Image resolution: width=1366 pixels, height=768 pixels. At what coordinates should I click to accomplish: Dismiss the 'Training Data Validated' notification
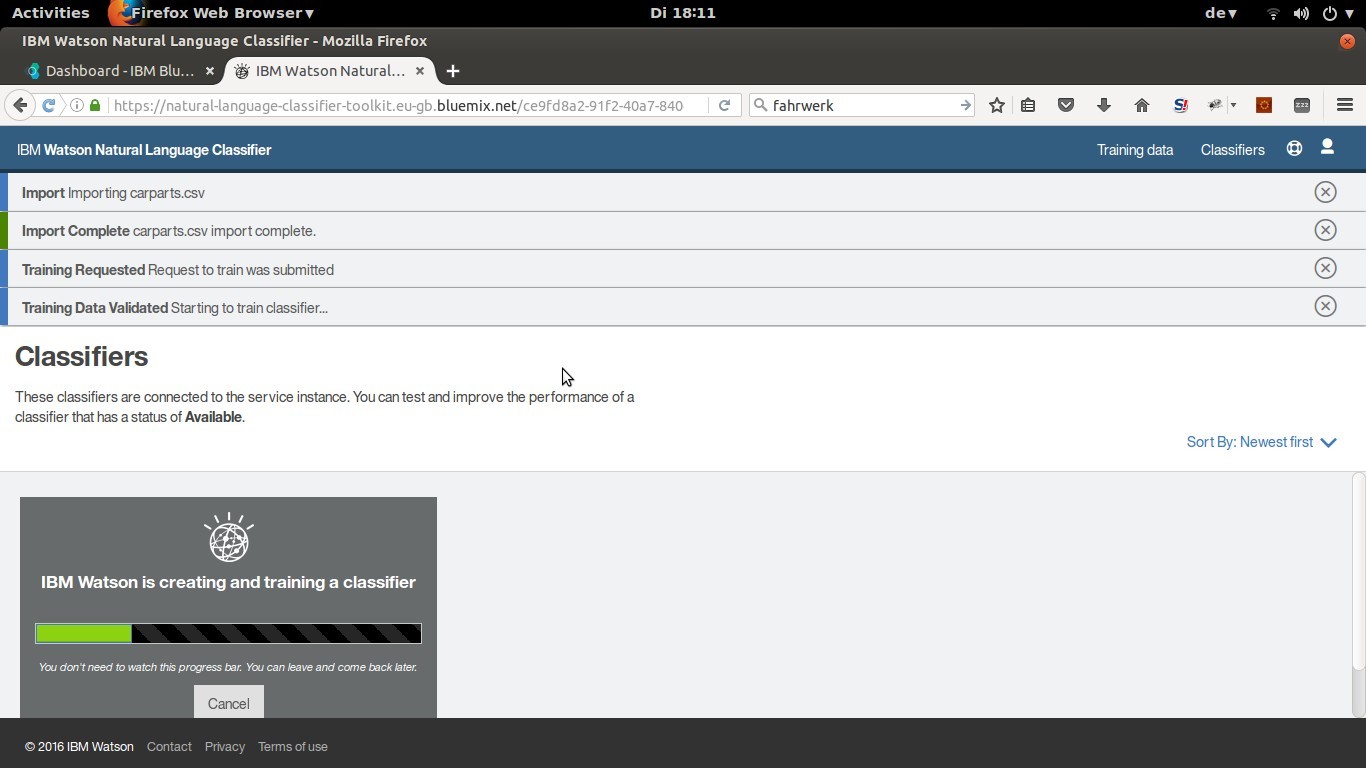tap(1325, 306)
